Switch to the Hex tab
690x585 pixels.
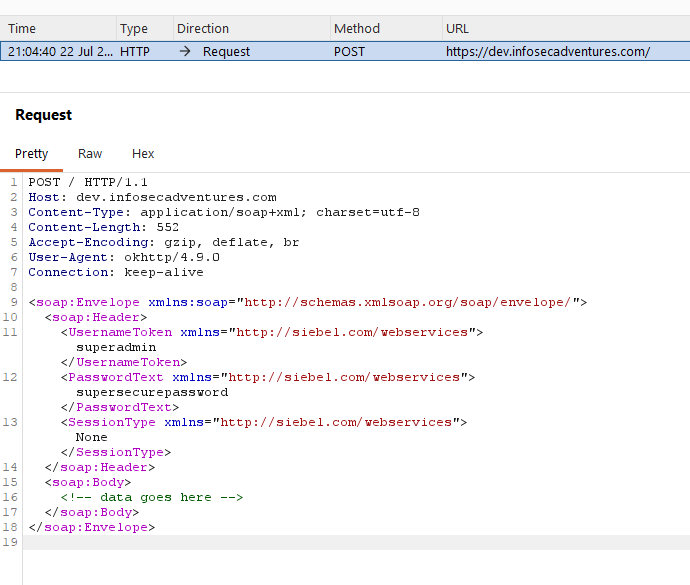143,154
